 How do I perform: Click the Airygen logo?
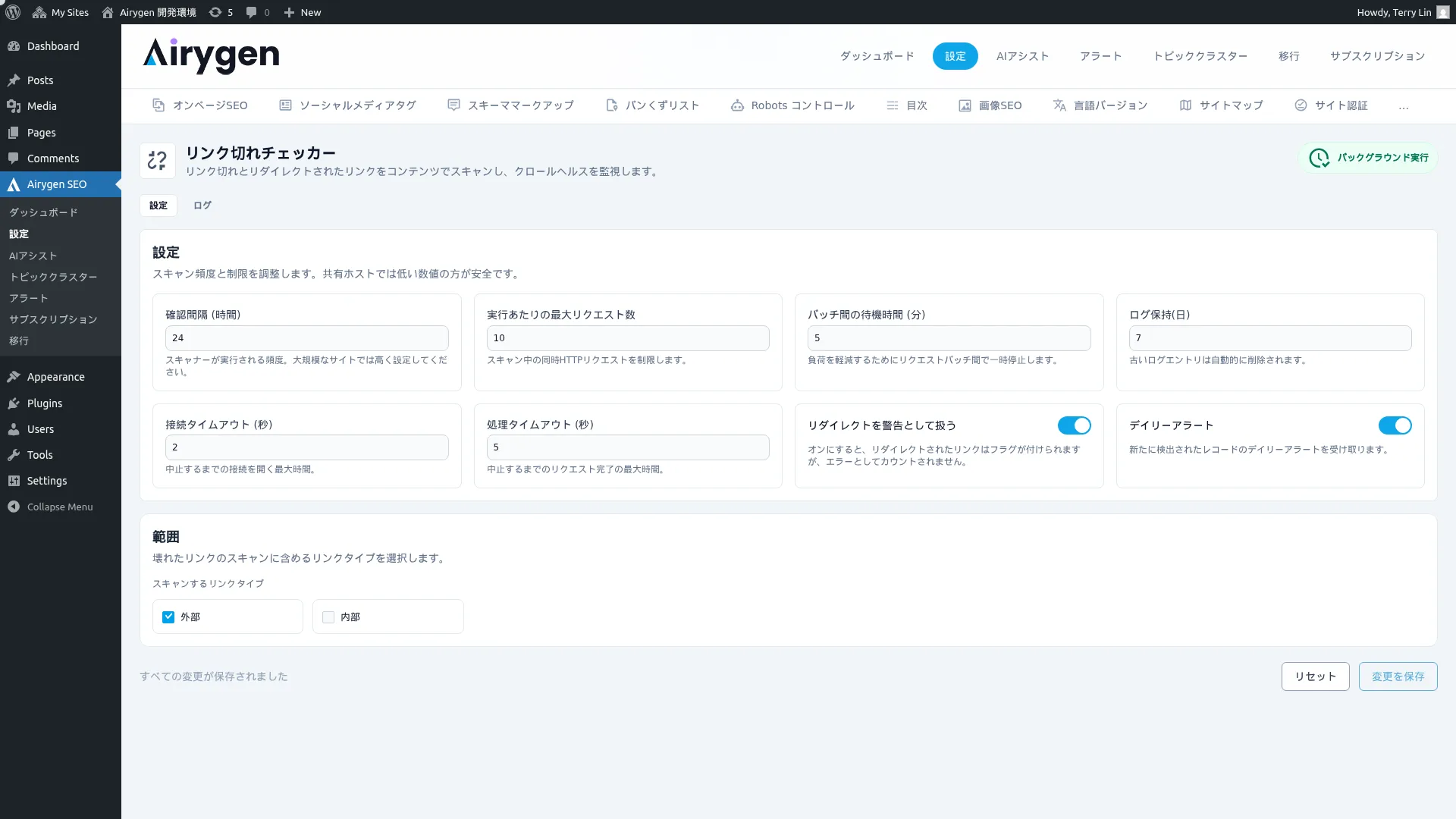click(x=211, y=55)
